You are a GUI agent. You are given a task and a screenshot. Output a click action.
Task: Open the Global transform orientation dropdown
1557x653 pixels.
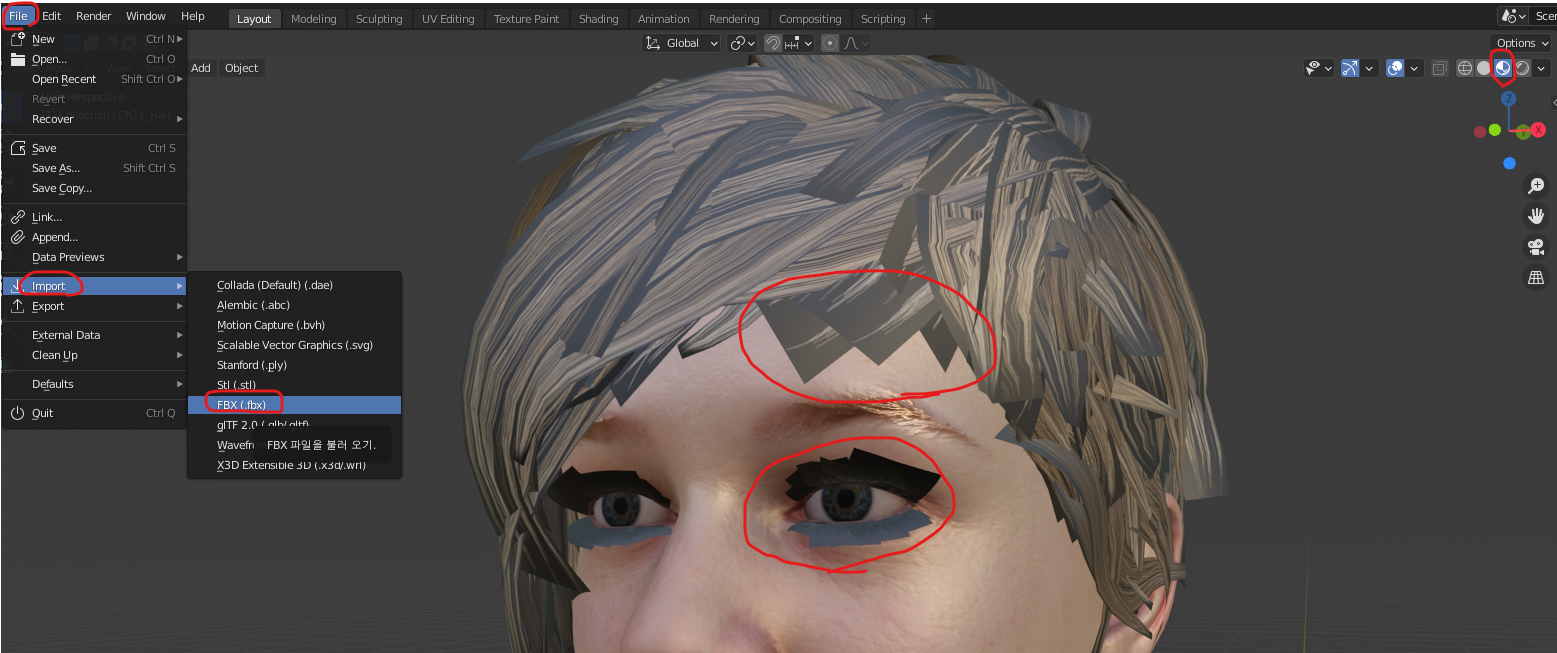[x=682, y=43]
